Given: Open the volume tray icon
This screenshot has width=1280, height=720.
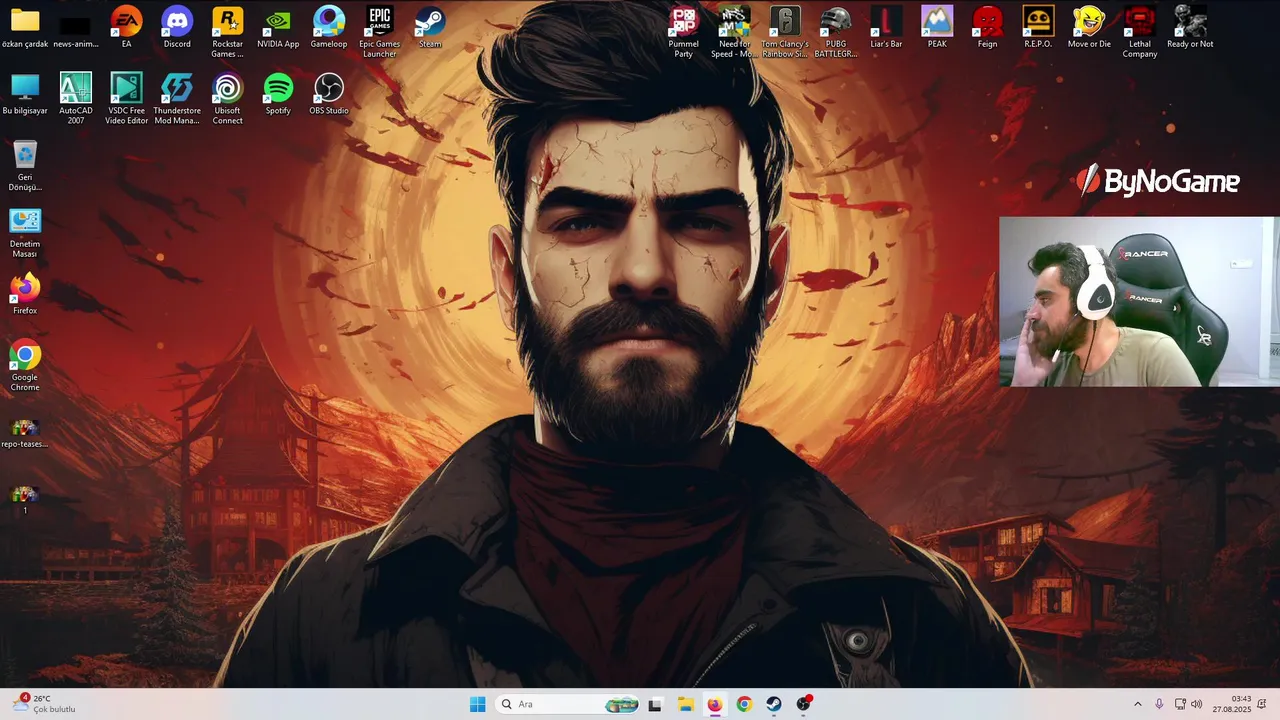Looking at the screenshot, I should [x=1197, y=704].
